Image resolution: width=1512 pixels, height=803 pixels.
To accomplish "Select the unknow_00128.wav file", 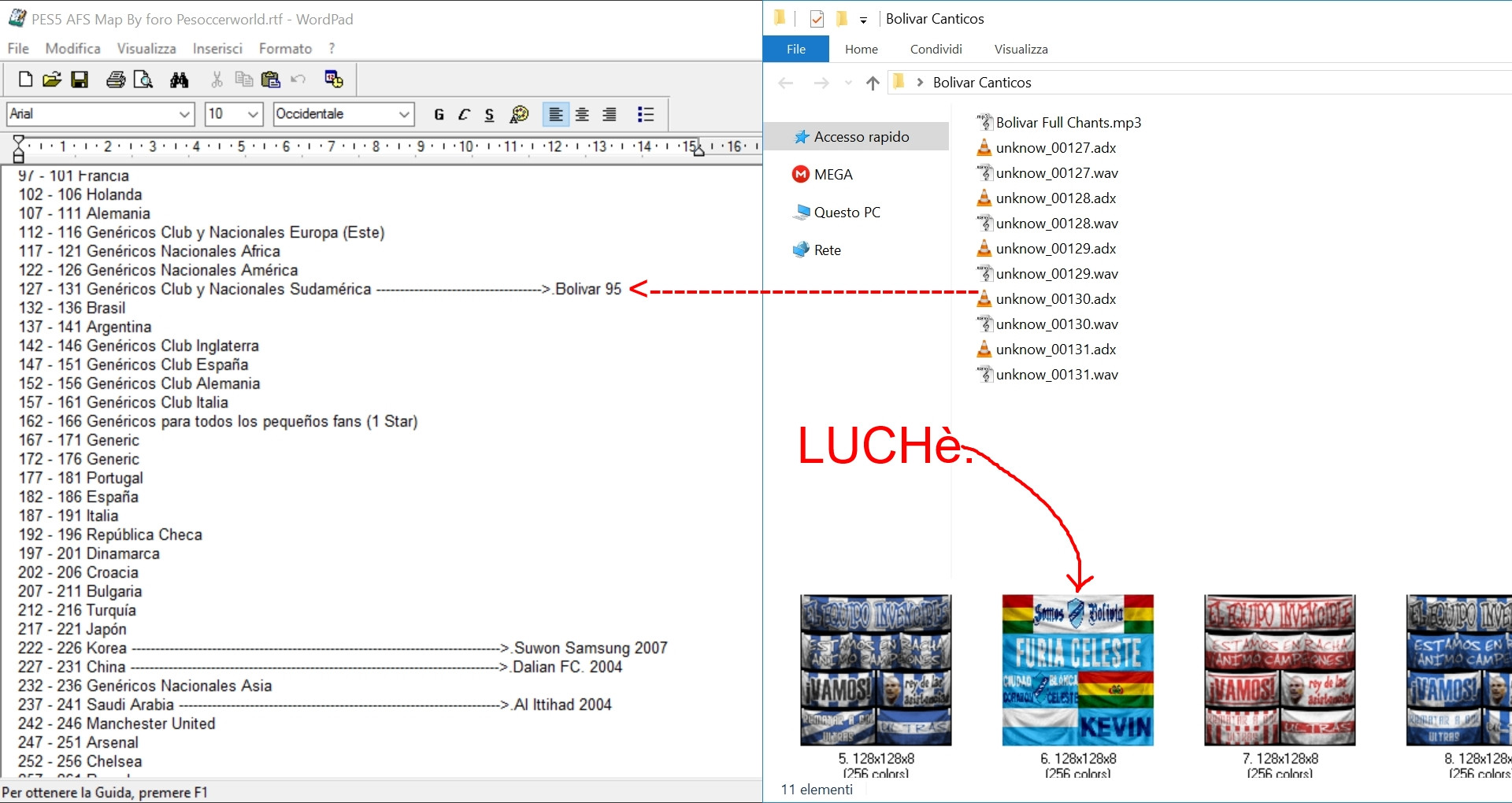I will point(1047,224).
